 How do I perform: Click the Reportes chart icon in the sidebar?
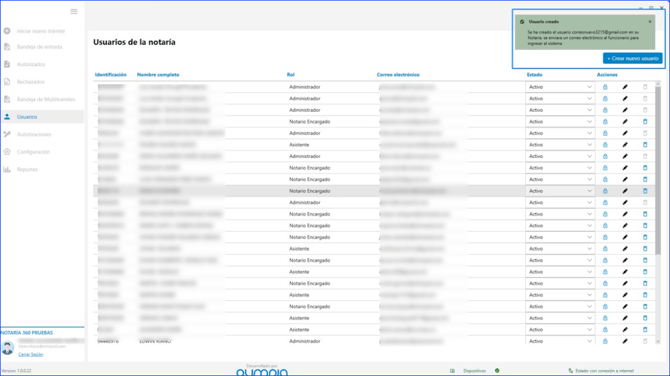point(7,169)
